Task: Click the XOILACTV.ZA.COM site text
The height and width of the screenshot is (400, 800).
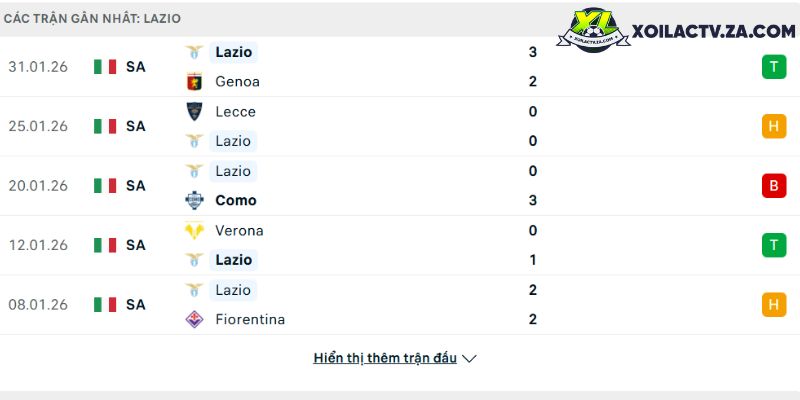Action: click(x=713, y=32)
